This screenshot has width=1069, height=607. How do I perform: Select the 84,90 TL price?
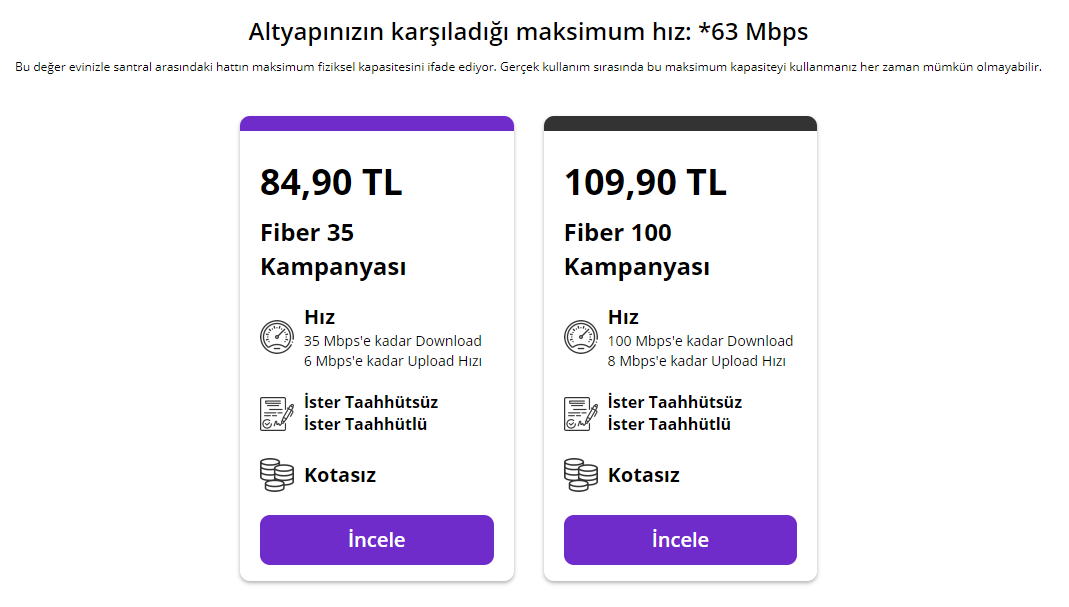coord(331,183)
